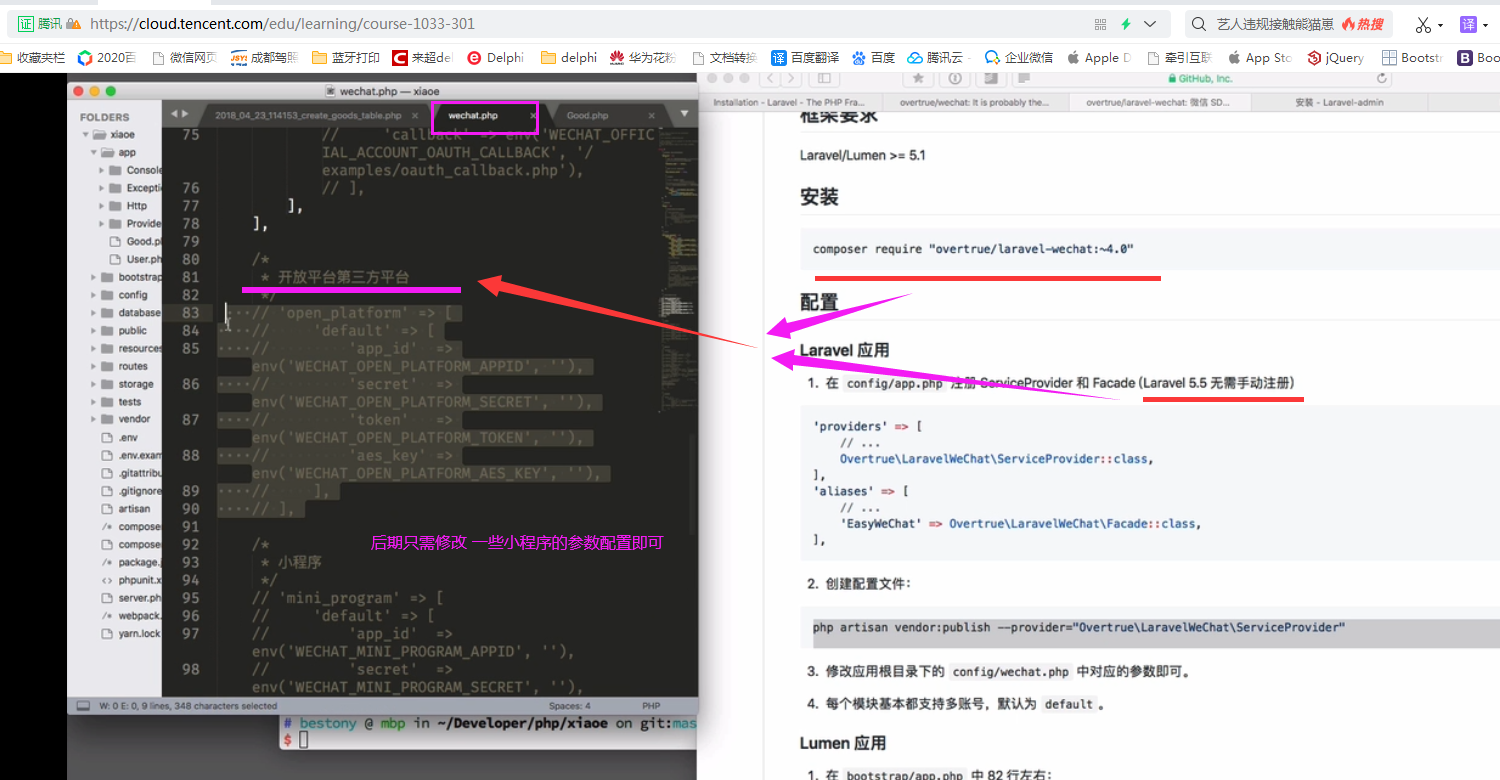
Task: Open the jQuery bookmark
Action: (x=1336, y=58)
